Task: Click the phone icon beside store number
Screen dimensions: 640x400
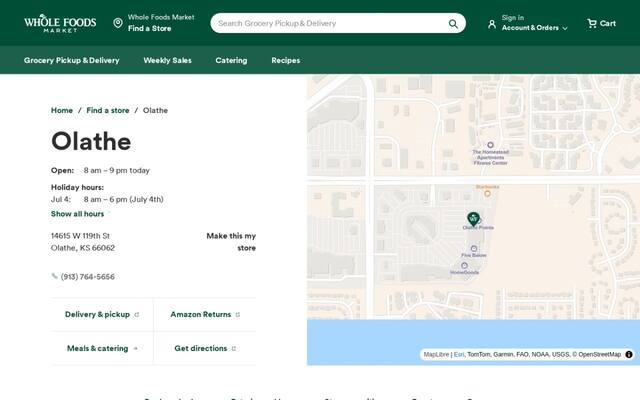Action: point(54,276)
